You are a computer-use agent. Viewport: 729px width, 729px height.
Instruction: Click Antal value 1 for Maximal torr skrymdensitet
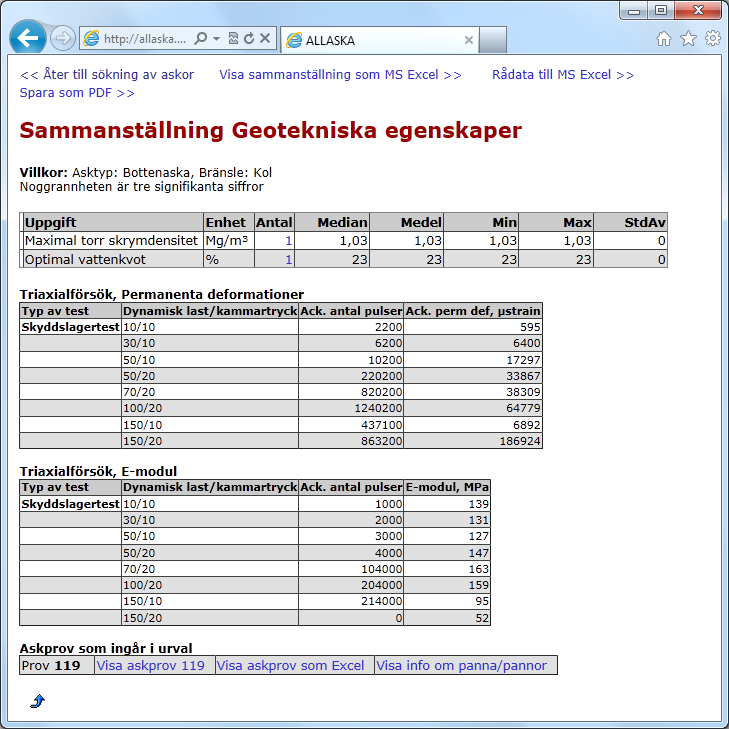pyautogui.click(x=288, y=241)
